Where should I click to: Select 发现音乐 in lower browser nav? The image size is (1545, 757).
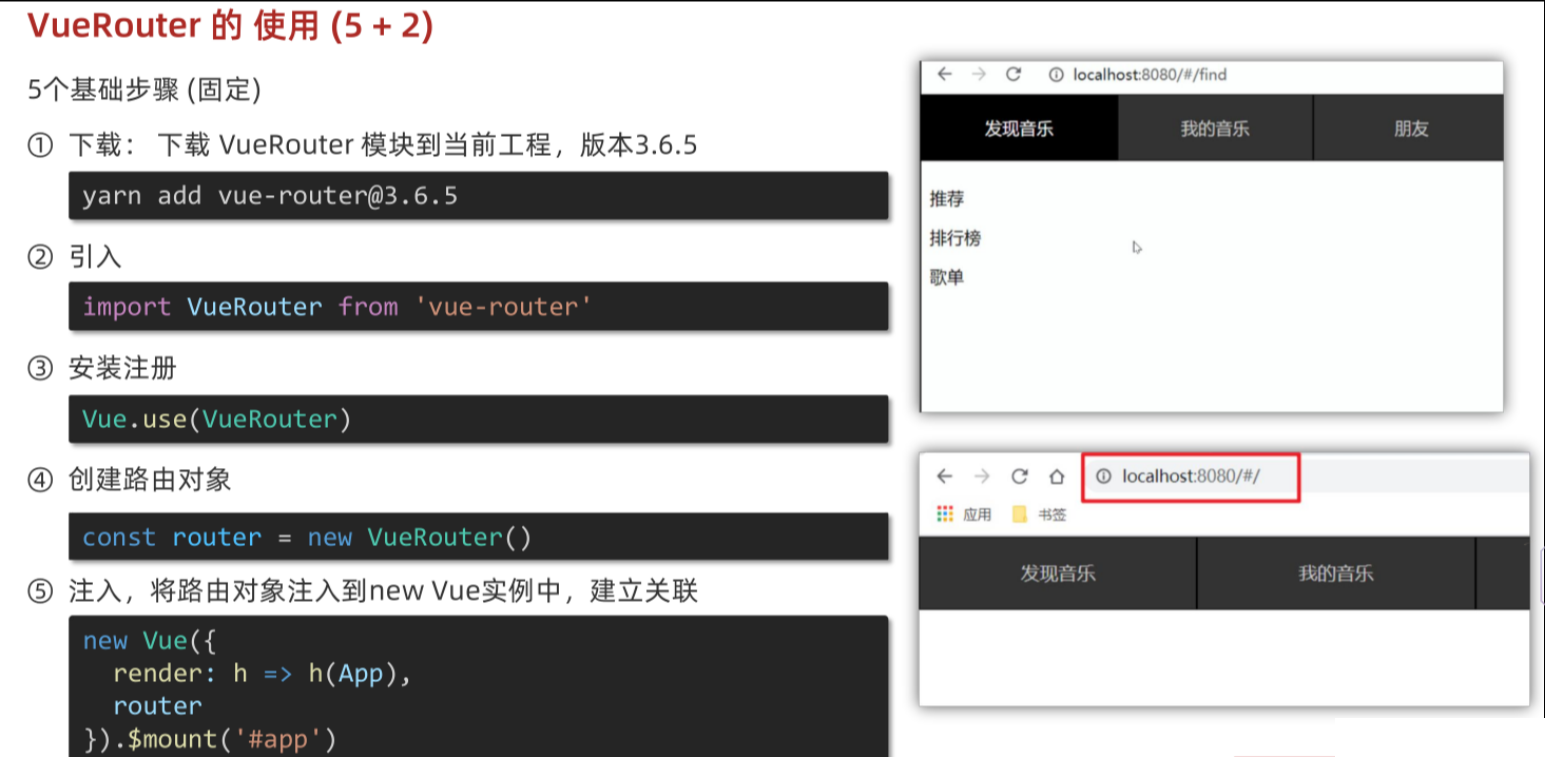tap(1057, 573)
